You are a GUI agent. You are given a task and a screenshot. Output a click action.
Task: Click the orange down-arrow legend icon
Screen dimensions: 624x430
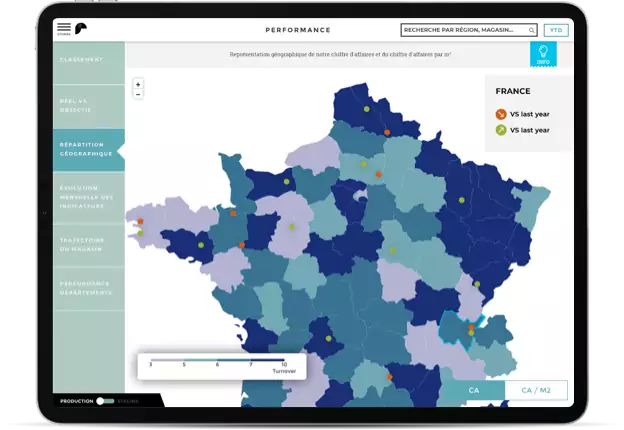[x=501, y=115]
